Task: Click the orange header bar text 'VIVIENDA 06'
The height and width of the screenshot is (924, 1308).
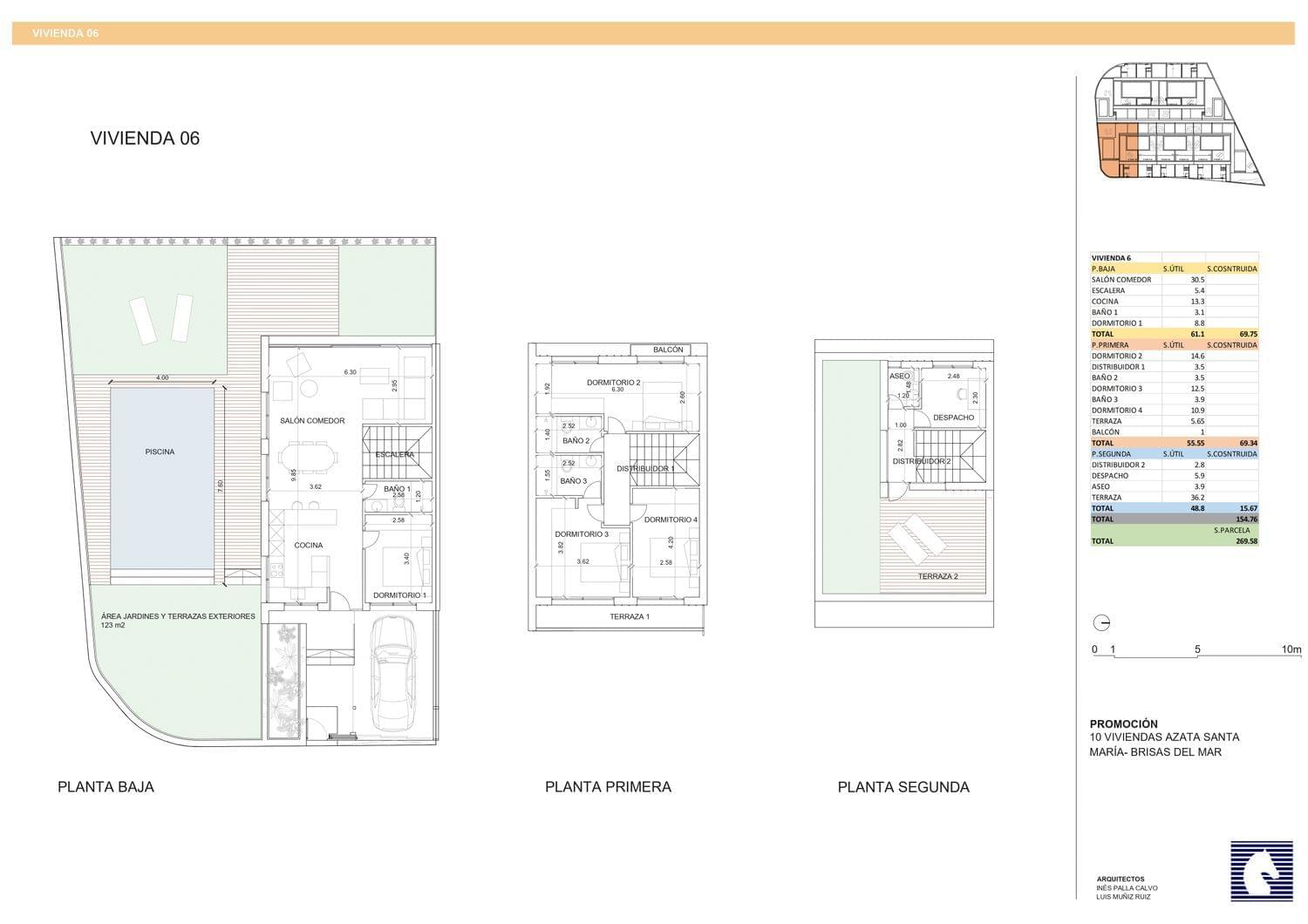Action: [65, 33]
